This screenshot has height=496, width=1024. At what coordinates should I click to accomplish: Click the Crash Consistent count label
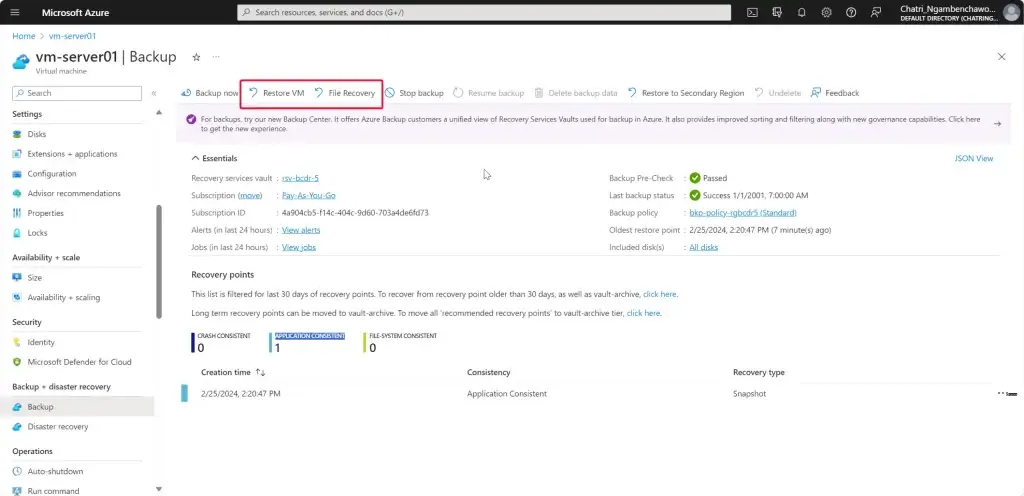pyautogui.click(x=224, y=335)
